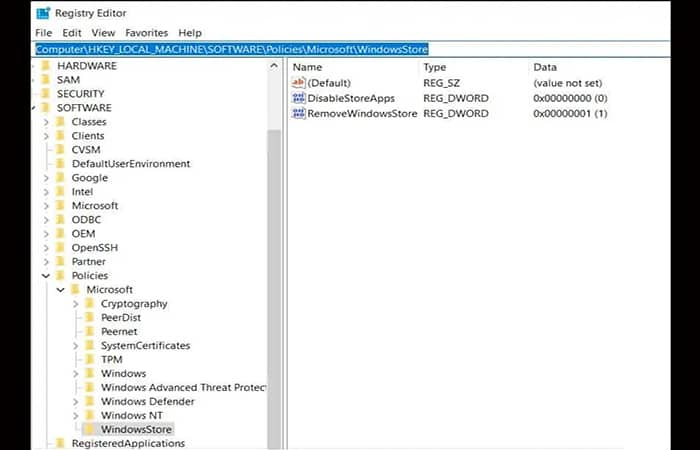
Task: Click the tree scrollbar up arrow
Action: click(x=274, y=66)
